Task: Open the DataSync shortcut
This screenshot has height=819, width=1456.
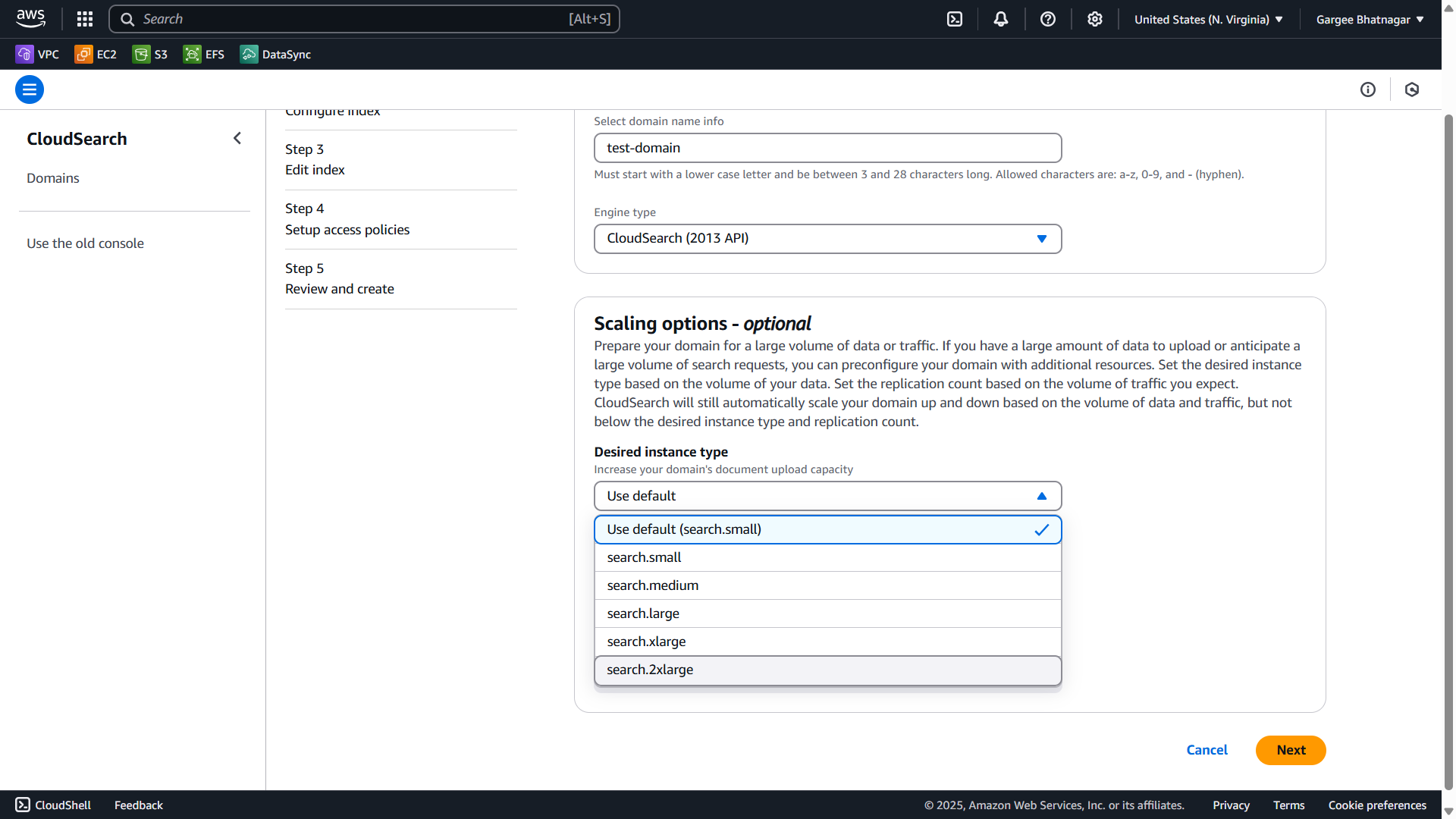Action: coord(275,54)
